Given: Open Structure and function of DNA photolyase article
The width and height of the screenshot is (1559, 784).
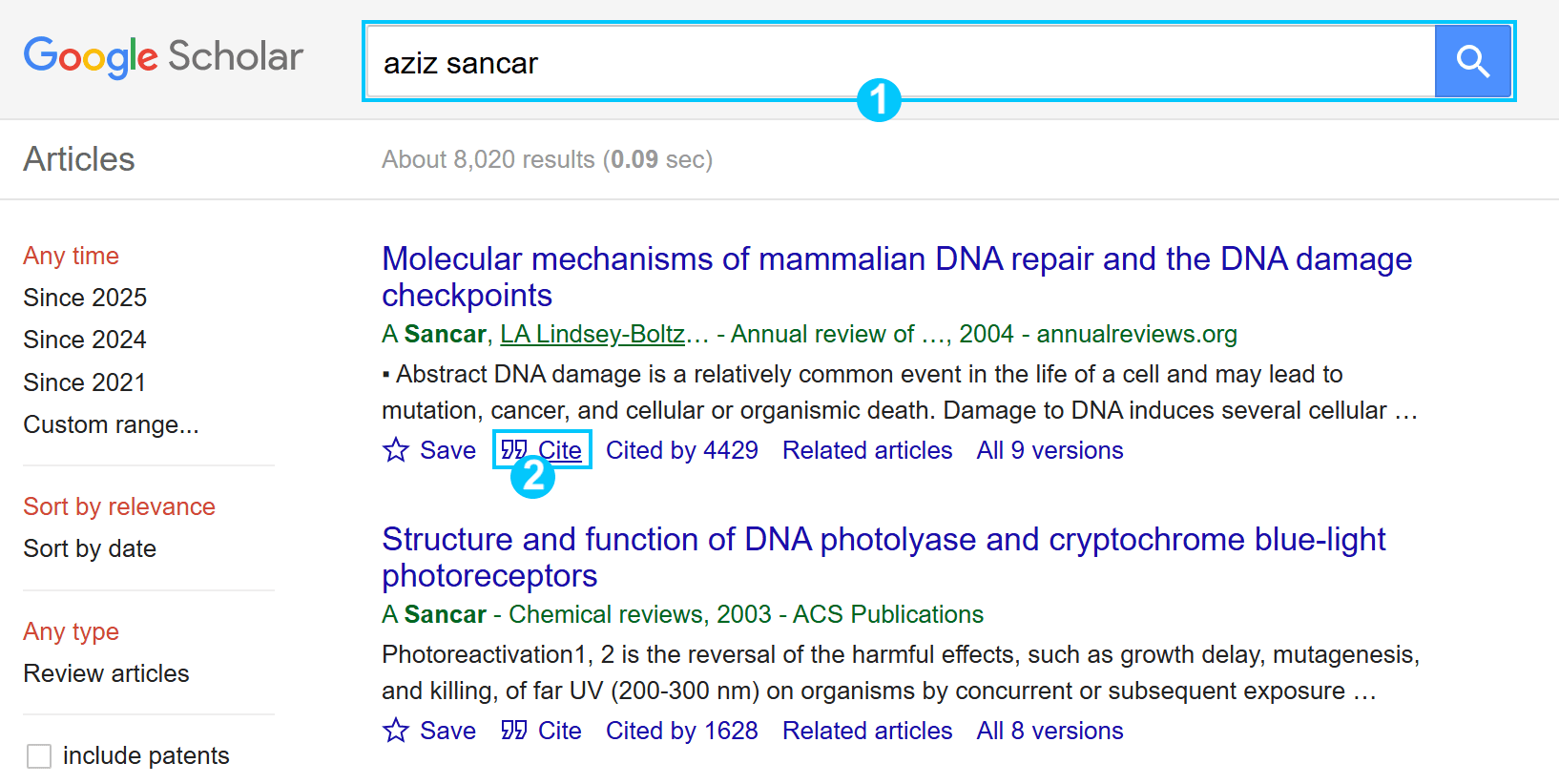Looking at the screenshot, I should pos(883,557).
